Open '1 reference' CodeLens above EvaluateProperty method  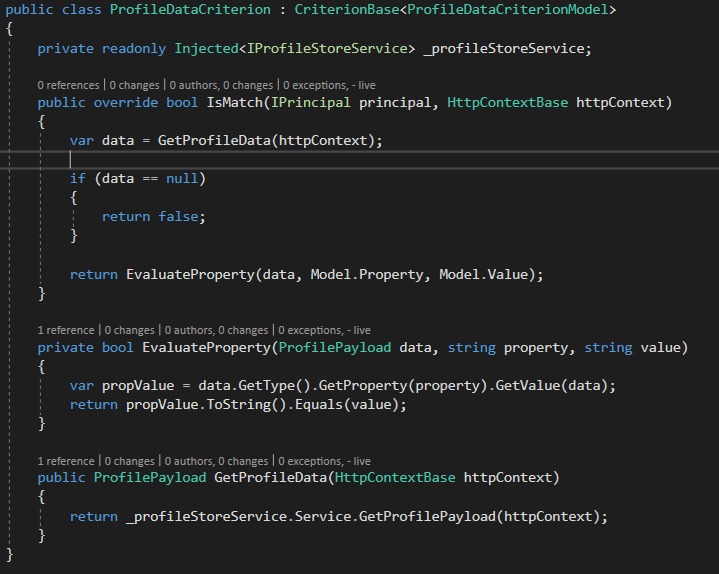pyautogui.click(x=66, y=330)
